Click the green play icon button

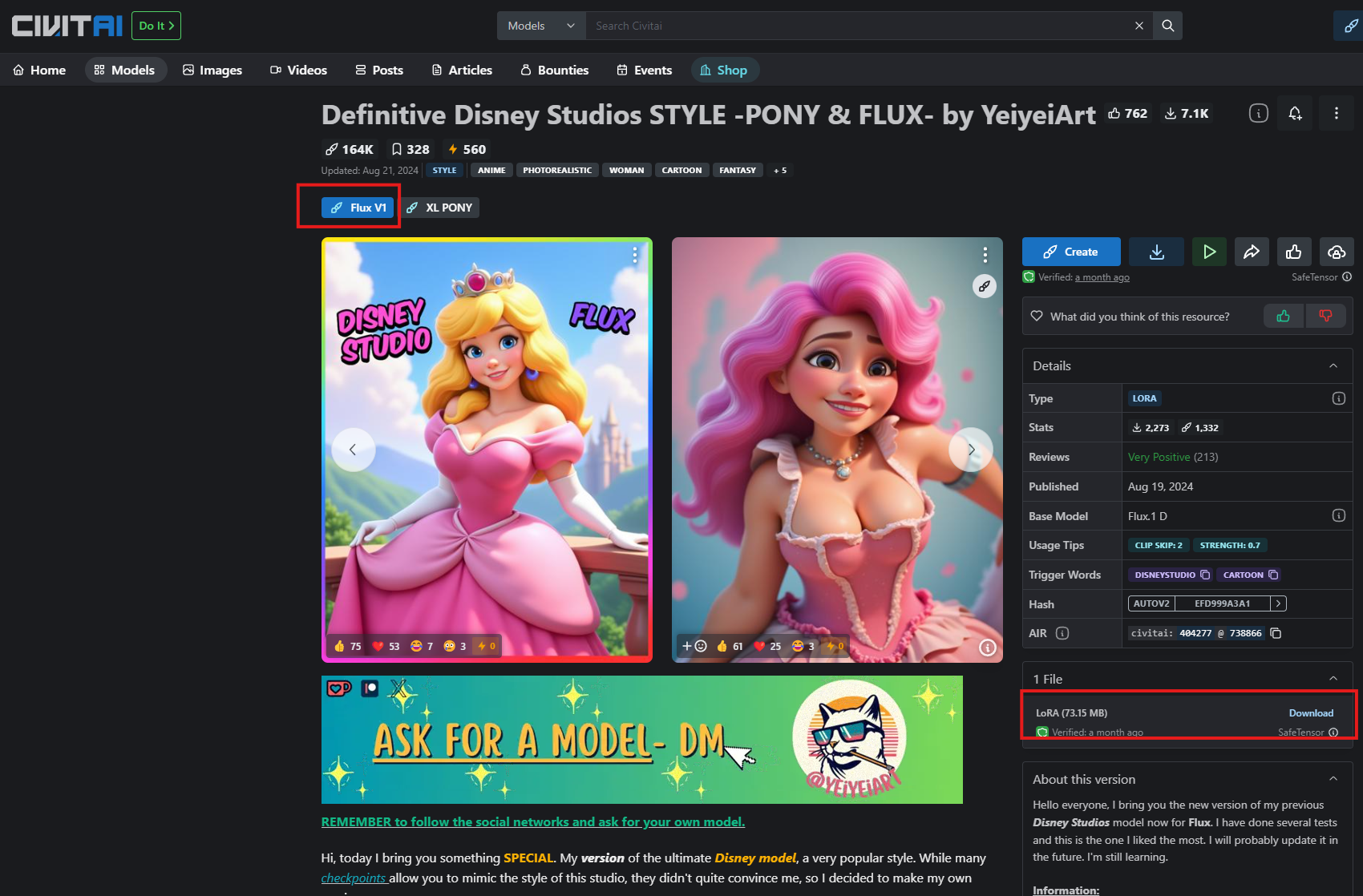point(1209,252)
